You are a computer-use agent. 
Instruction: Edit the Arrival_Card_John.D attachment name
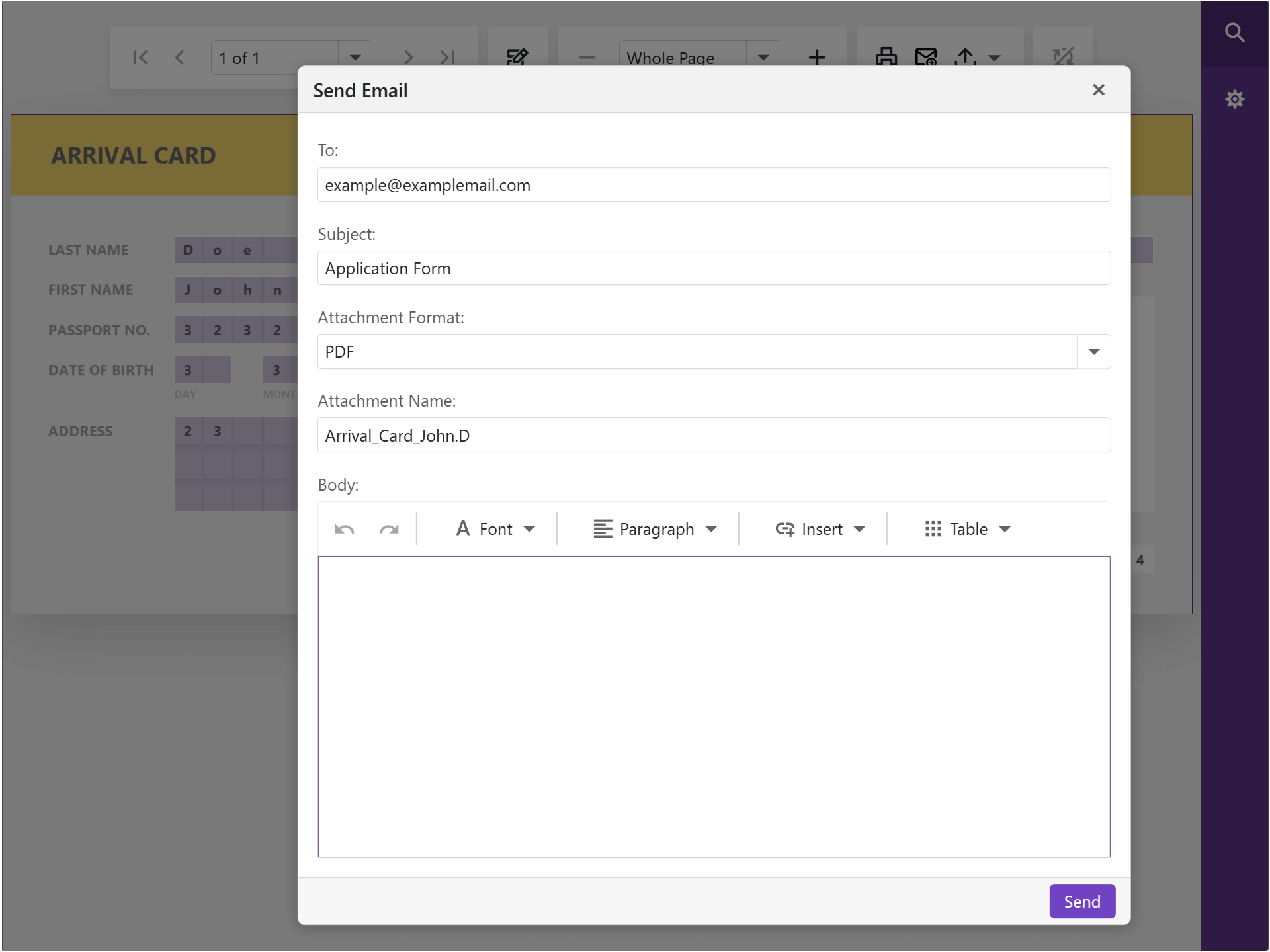[x=713, y=435]
